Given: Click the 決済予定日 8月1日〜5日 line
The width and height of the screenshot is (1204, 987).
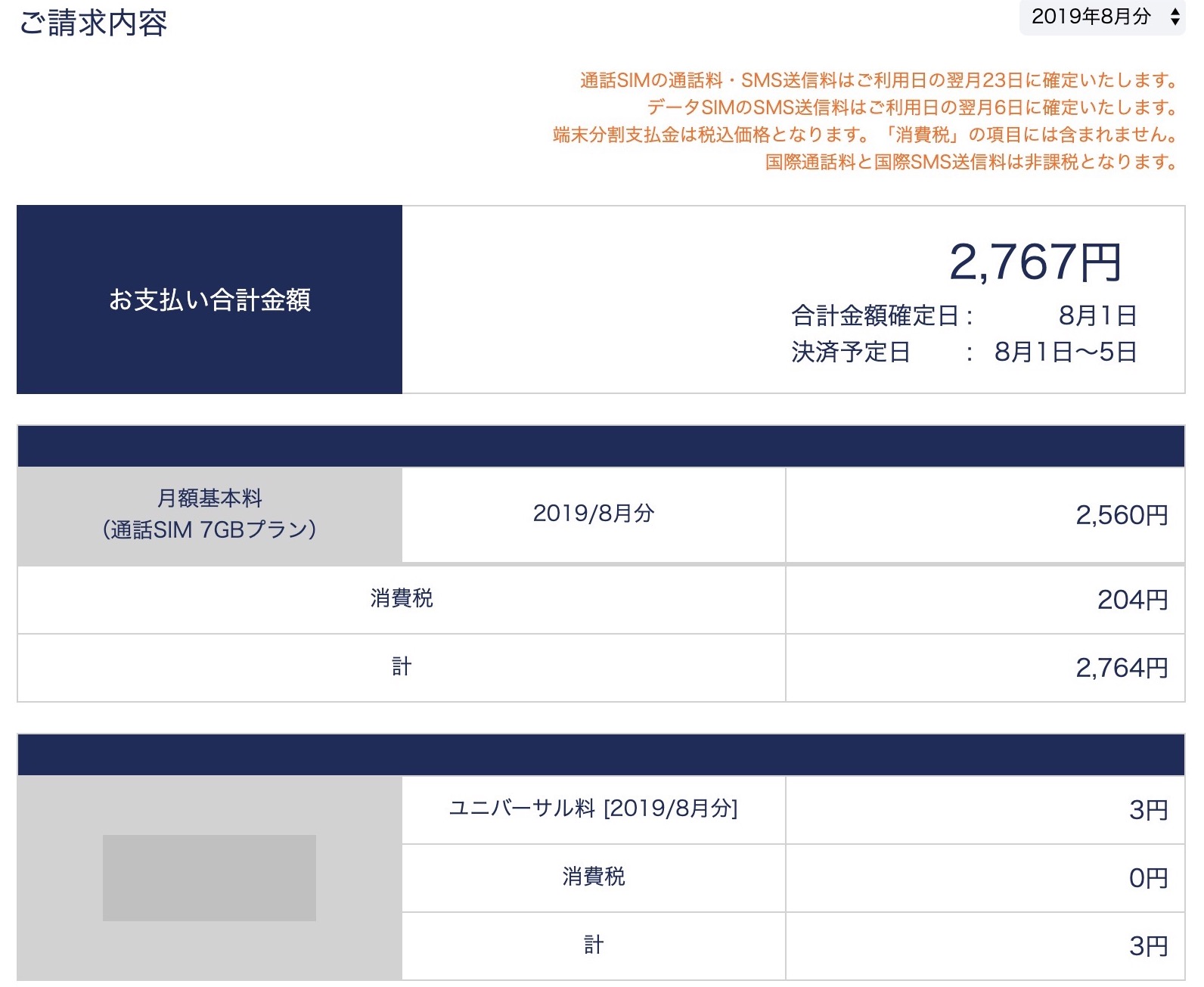Looking at the screenshot, I should [964, 352].
